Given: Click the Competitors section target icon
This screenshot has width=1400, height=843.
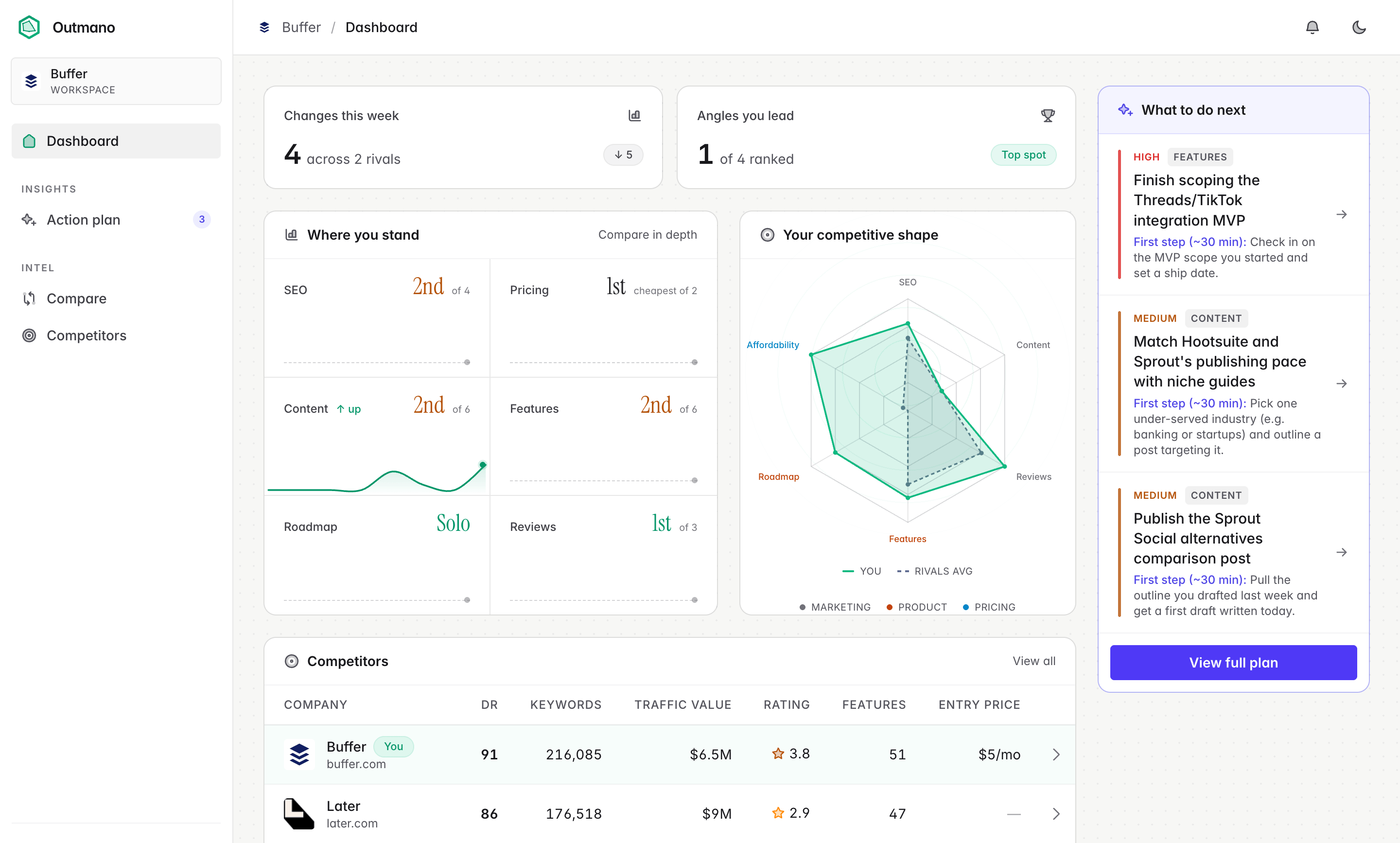Looking at the screenshot, I should pyautogui.click(x=291, y=661).
